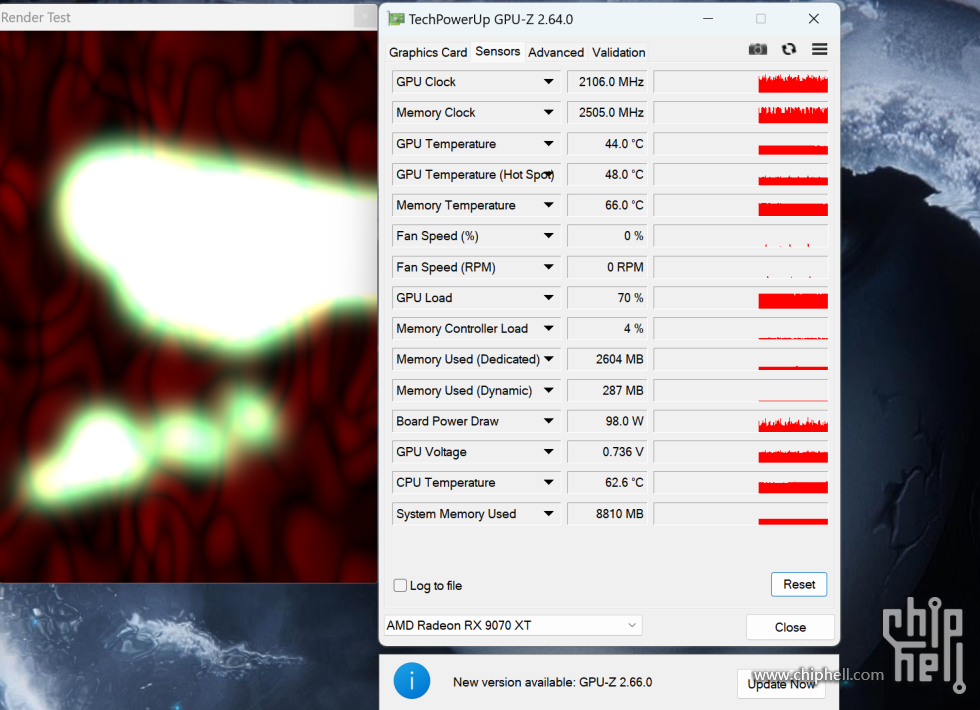The height and width of the screenshot is (710, 980).
Task: Open GPU Temperature (Hot Spot) dropdown
Action: point(548,174)
